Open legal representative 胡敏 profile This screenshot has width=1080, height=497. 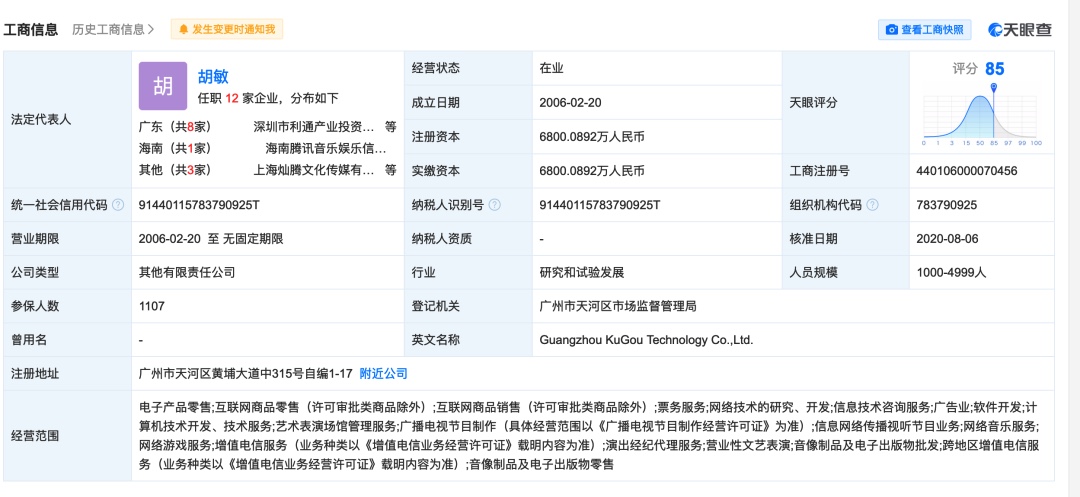(213, 76)
